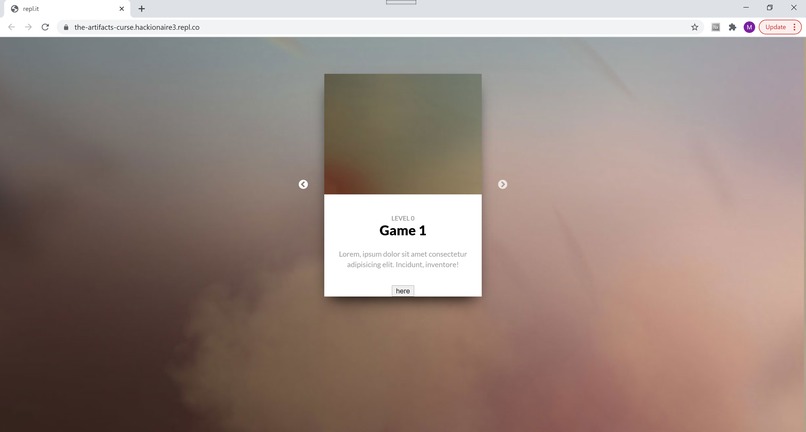
Task: Open a new browser tab
Action: (x=141, y=9)
